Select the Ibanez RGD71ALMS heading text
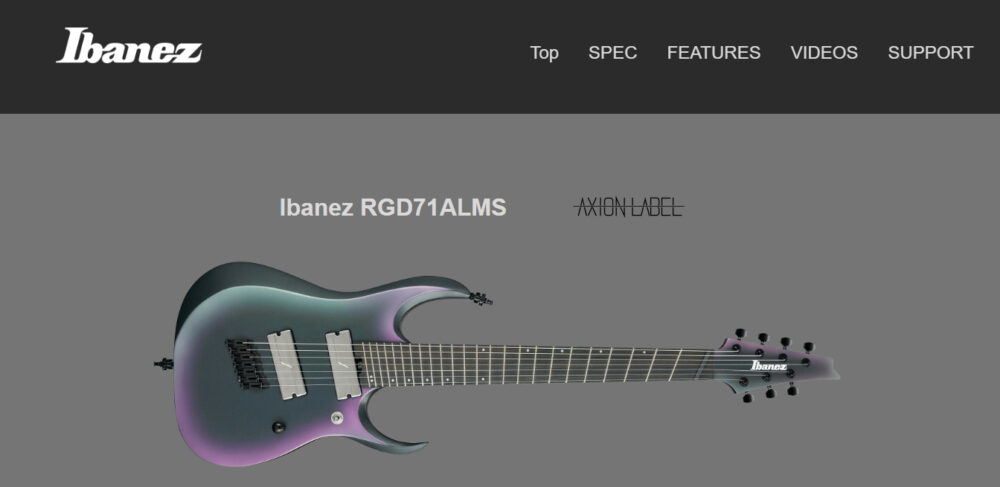The height and width of the screenshot is (487, 1000). point(393,208)
